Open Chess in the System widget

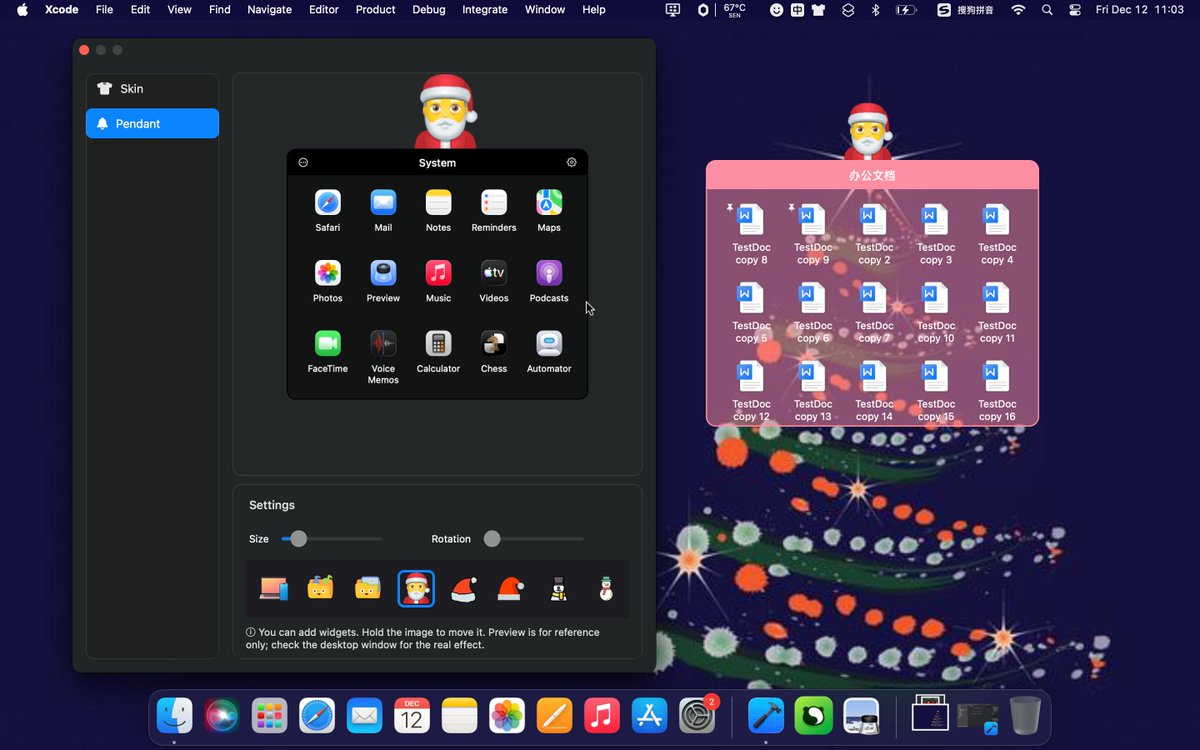pos(494,344)
